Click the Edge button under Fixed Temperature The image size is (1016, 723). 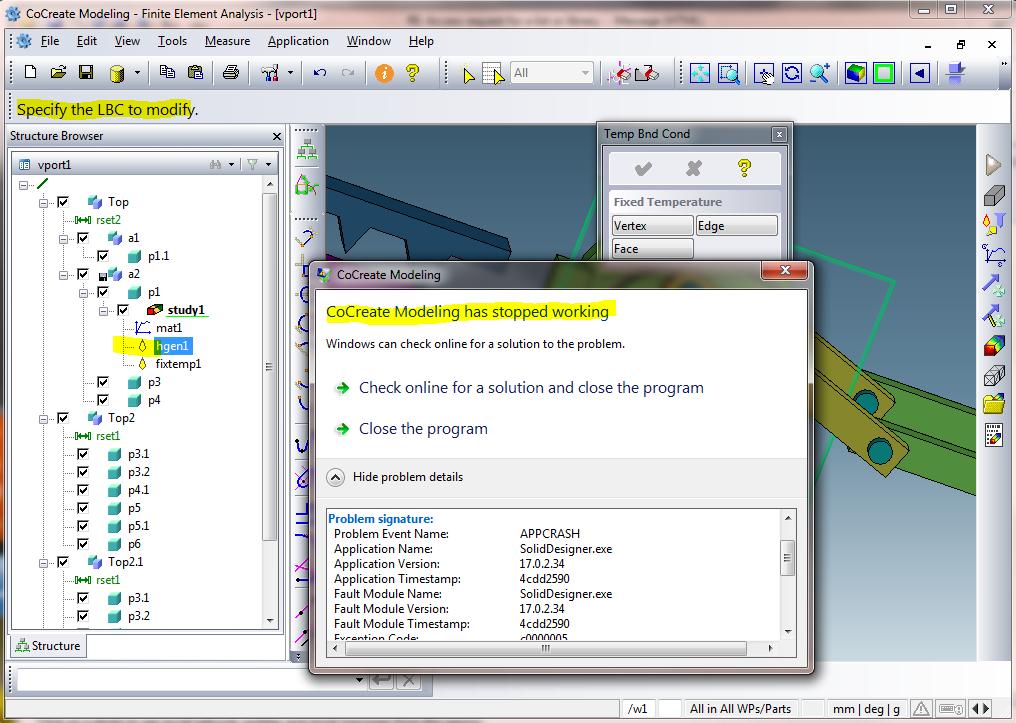(x=736, y=226)
